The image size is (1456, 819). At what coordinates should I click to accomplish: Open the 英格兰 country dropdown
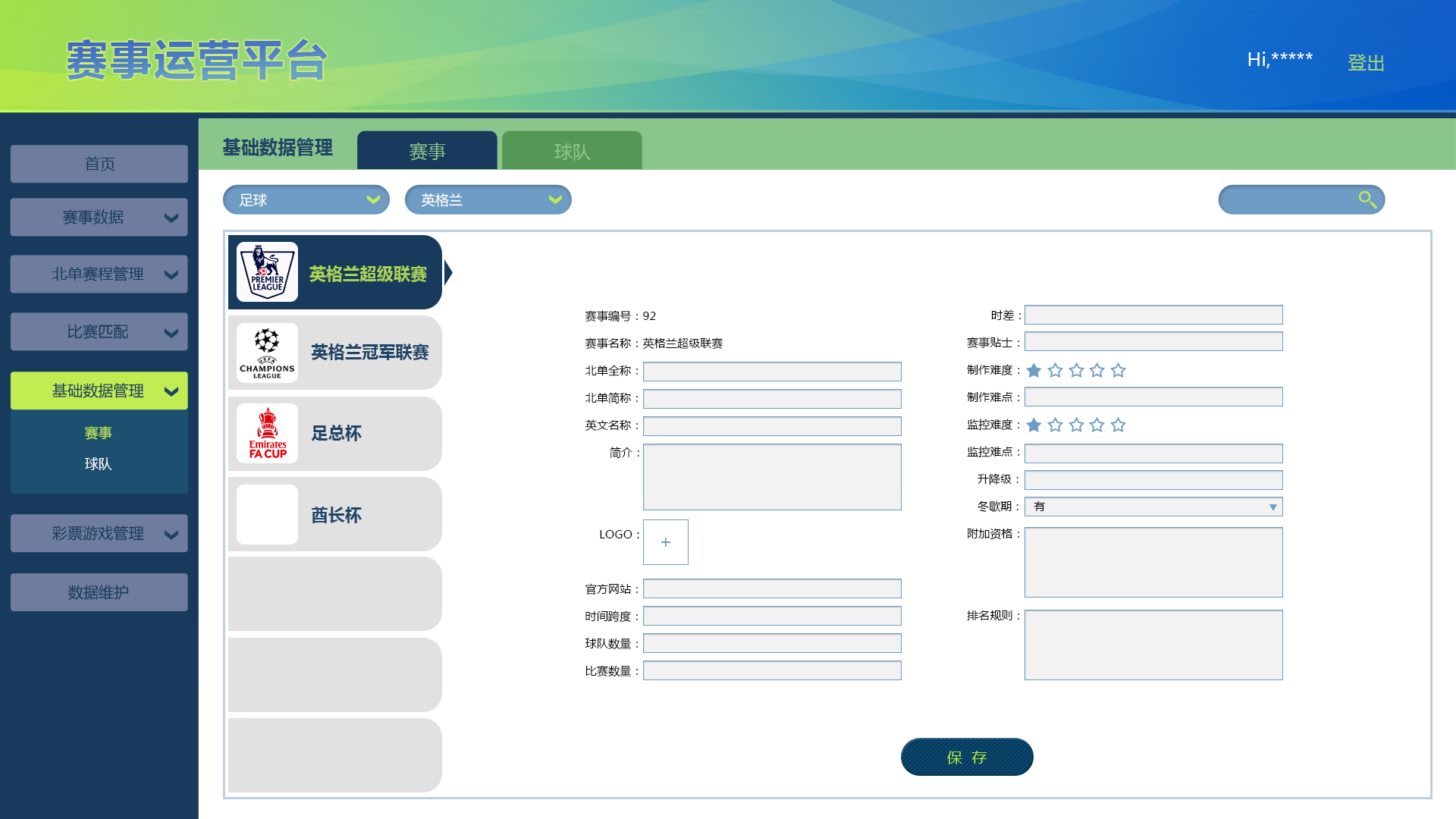(x=488, y=199)
